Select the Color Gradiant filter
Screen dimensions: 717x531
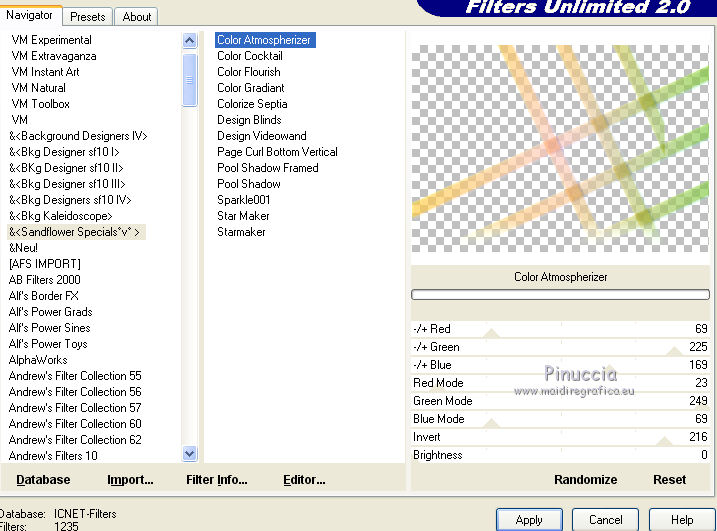(251, 88)
